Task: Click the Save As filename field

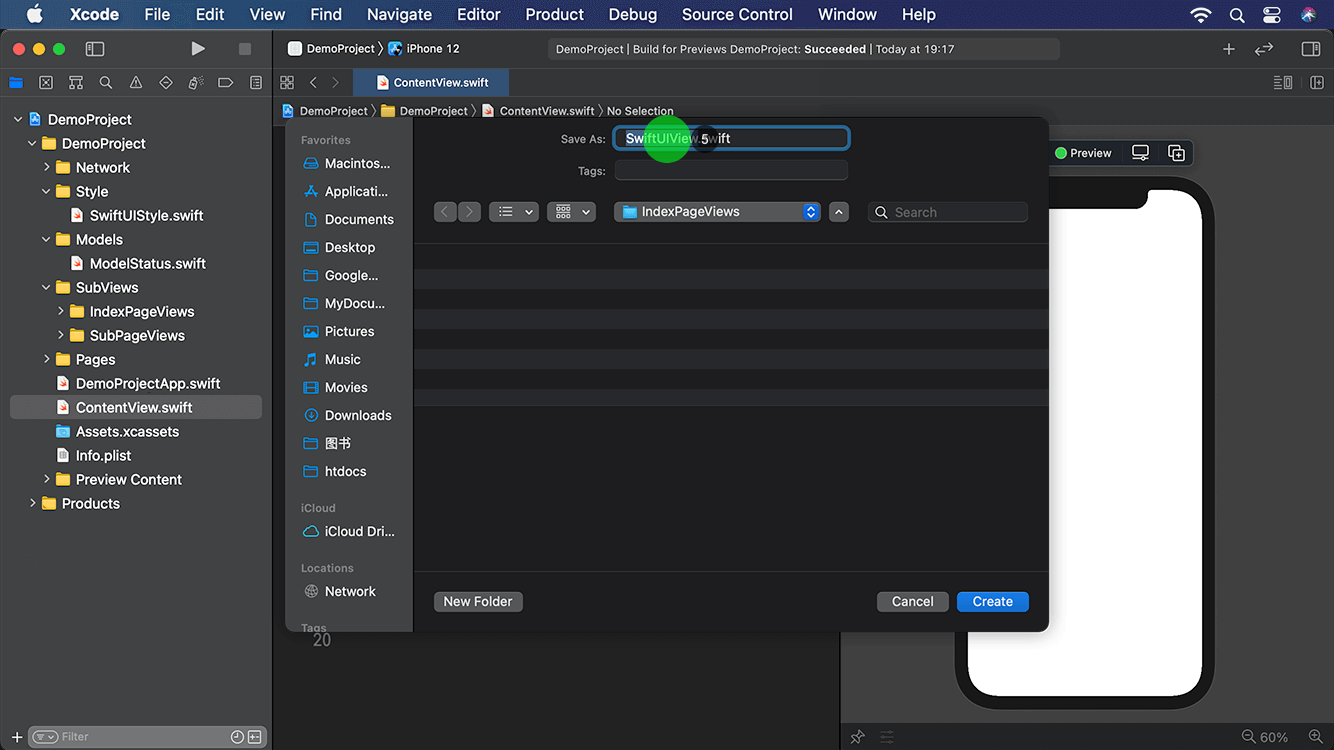Action: (732, 139)
